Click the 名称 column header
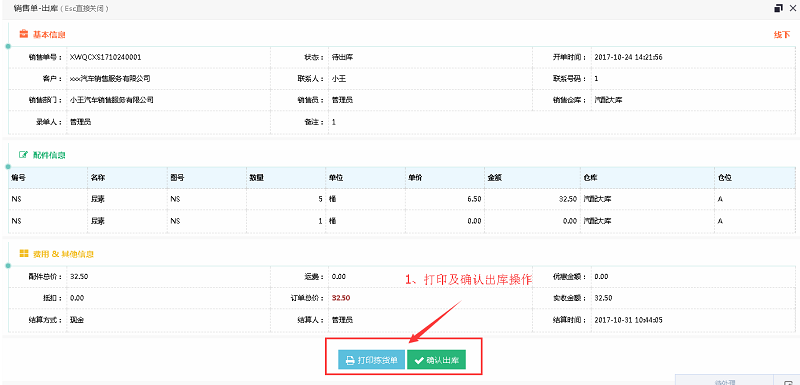Screen dimensions: 800x385 pos(98,177)
